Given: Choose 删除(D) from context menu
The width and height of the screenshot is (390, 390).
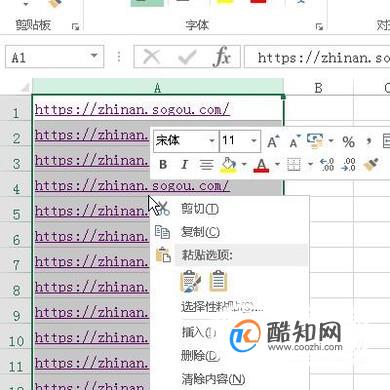Looking at the screenshot, I should click(200, 356).
